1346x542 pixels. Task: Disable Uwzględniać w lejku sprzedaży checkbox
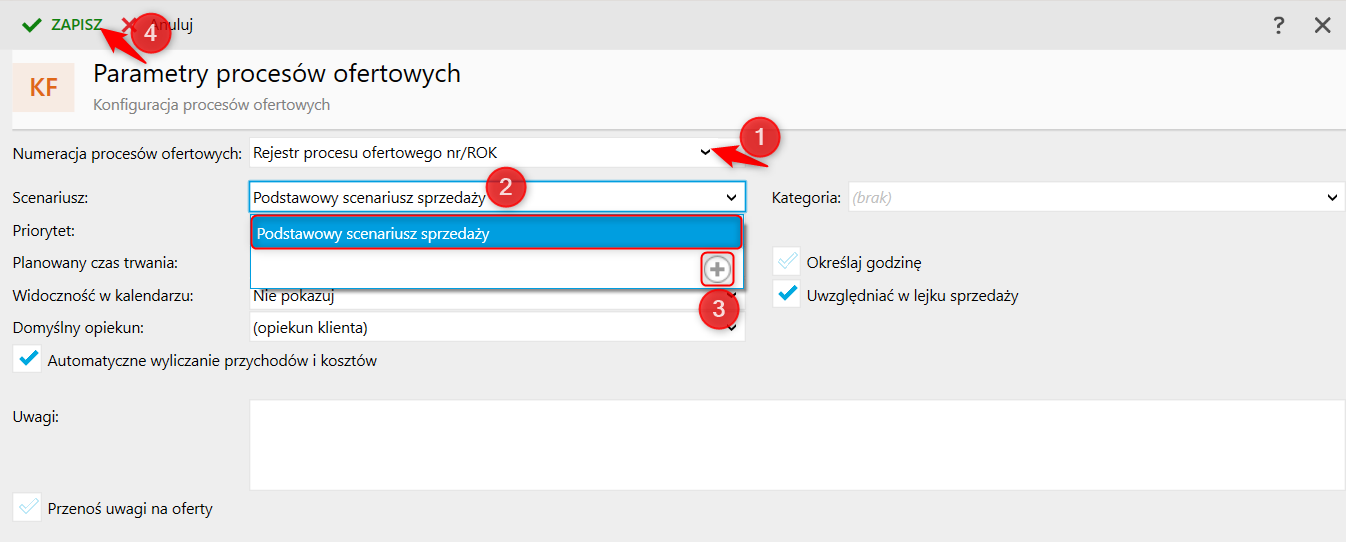[787, 295]
